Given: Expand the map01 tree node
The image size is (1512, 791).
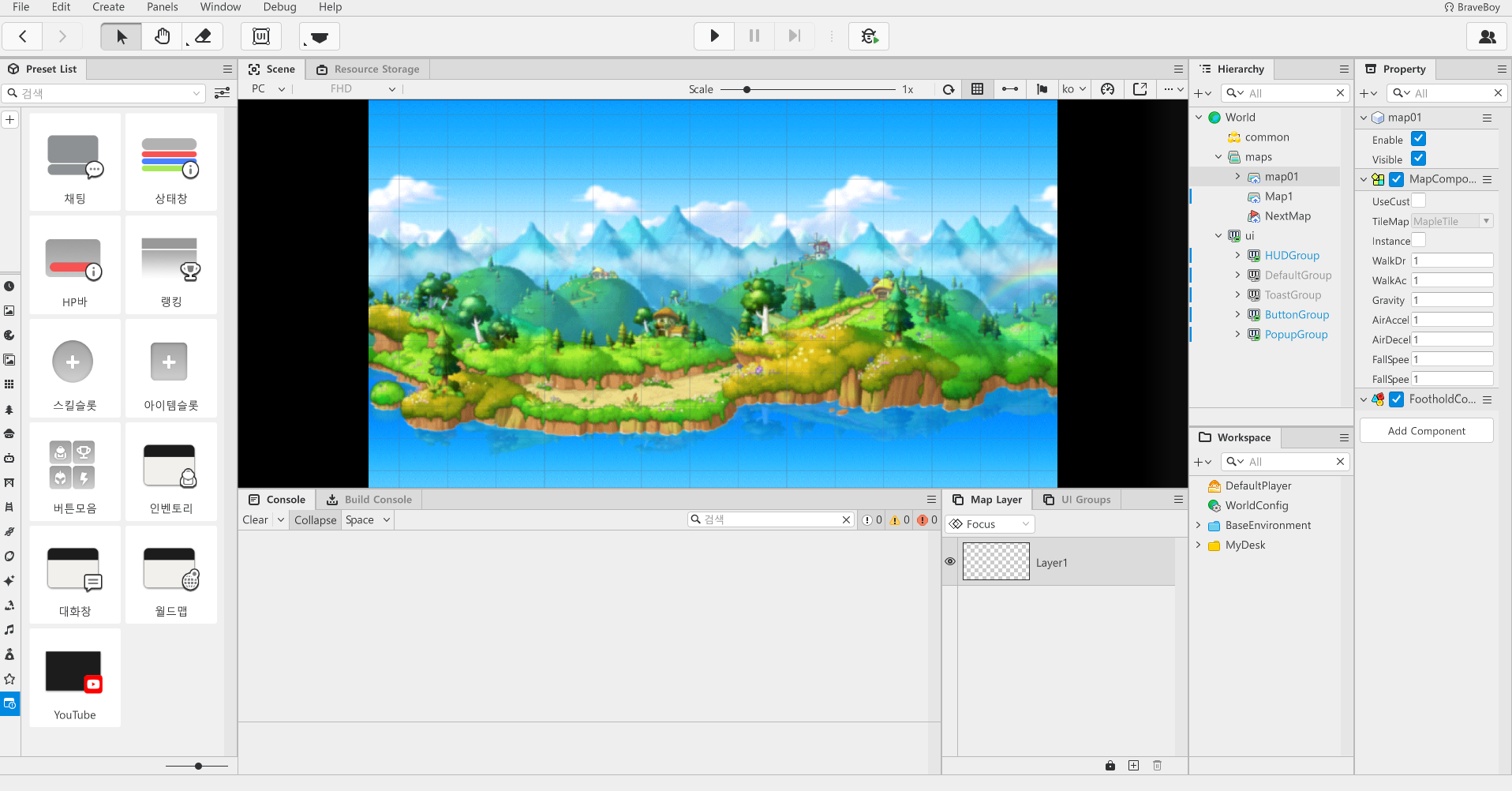Looking at the screenshot, I should (x=1237, y=177).
